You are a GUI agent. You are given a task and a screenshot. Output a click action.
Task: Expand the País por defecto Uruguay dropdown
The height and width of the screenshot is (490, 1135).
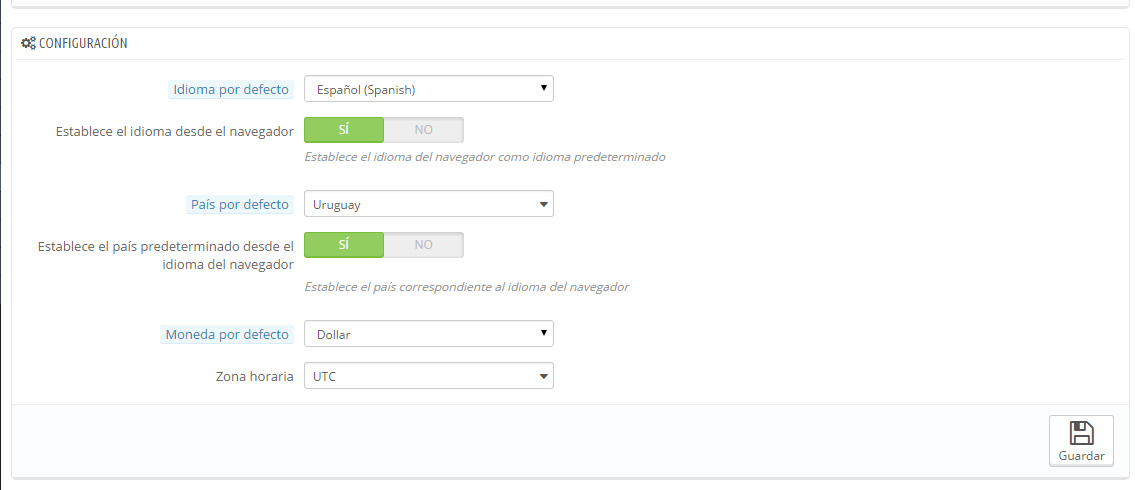coord(428,204)
